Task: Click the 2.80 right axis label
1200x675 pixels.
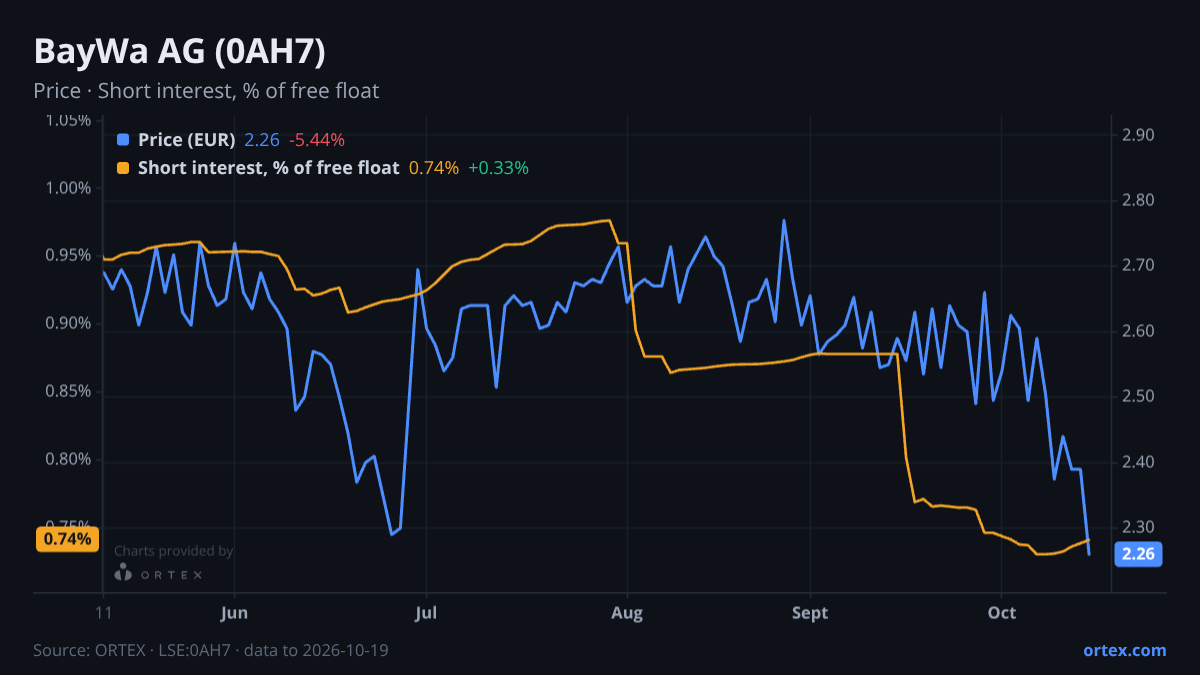Action: click(x=1139, y=201)
